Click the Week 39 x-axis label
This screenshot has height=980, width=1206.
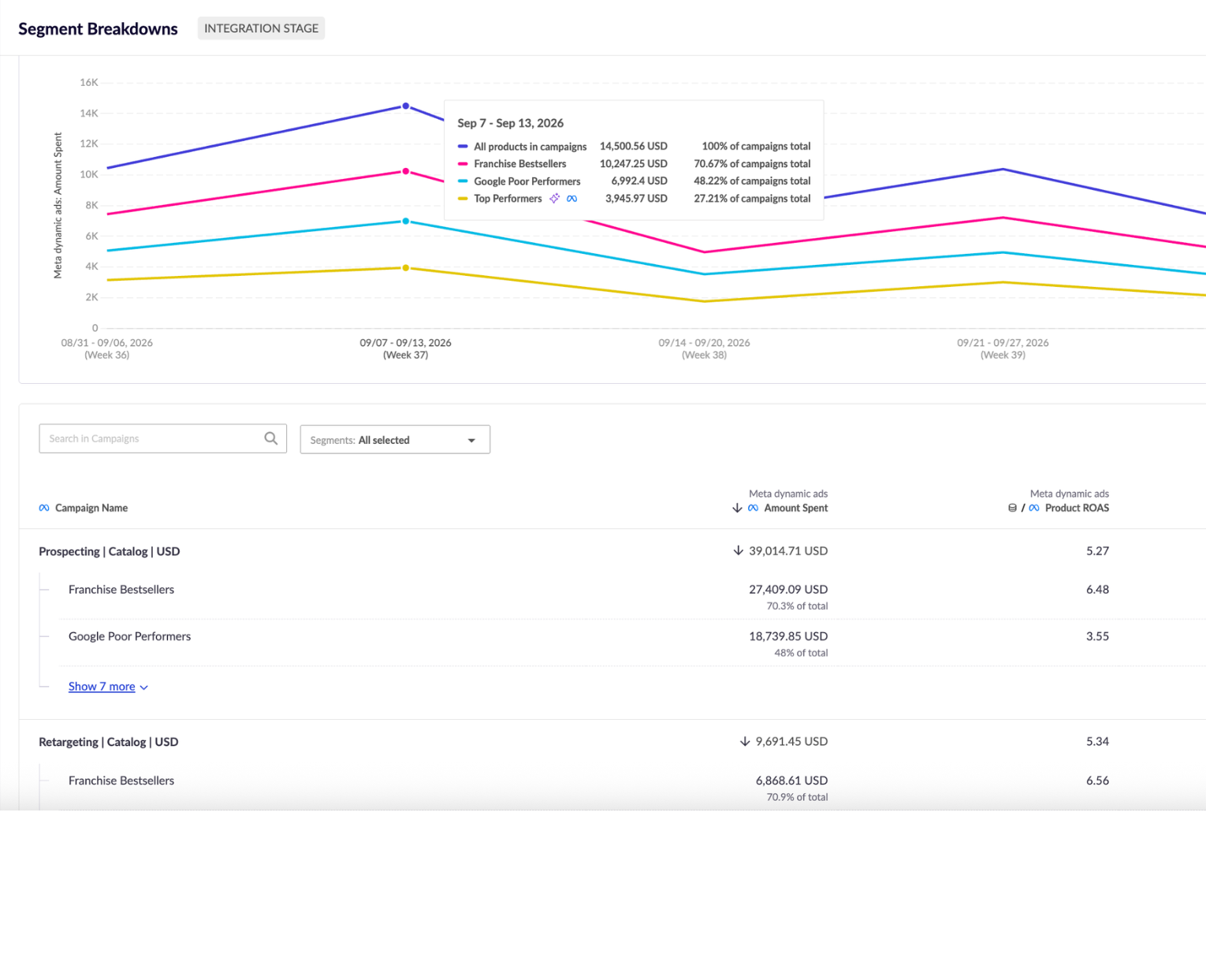1003,348
